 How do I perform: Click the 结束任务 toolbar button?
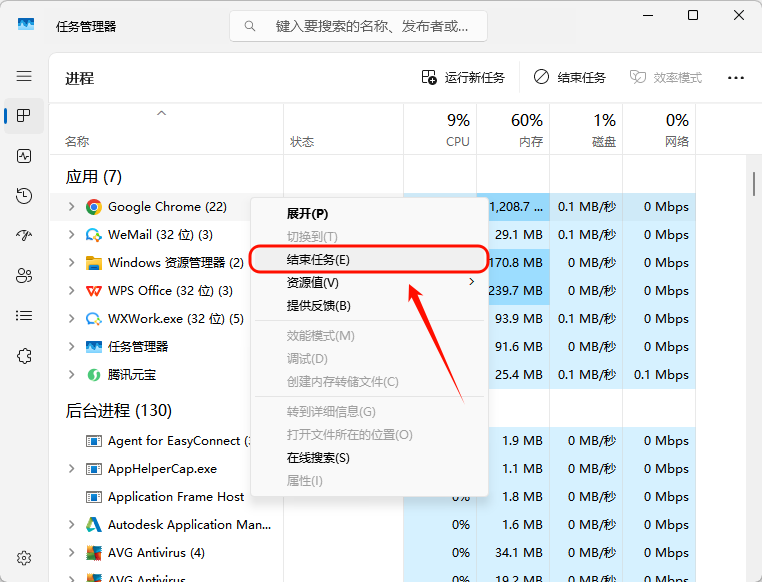click(570, 78)
